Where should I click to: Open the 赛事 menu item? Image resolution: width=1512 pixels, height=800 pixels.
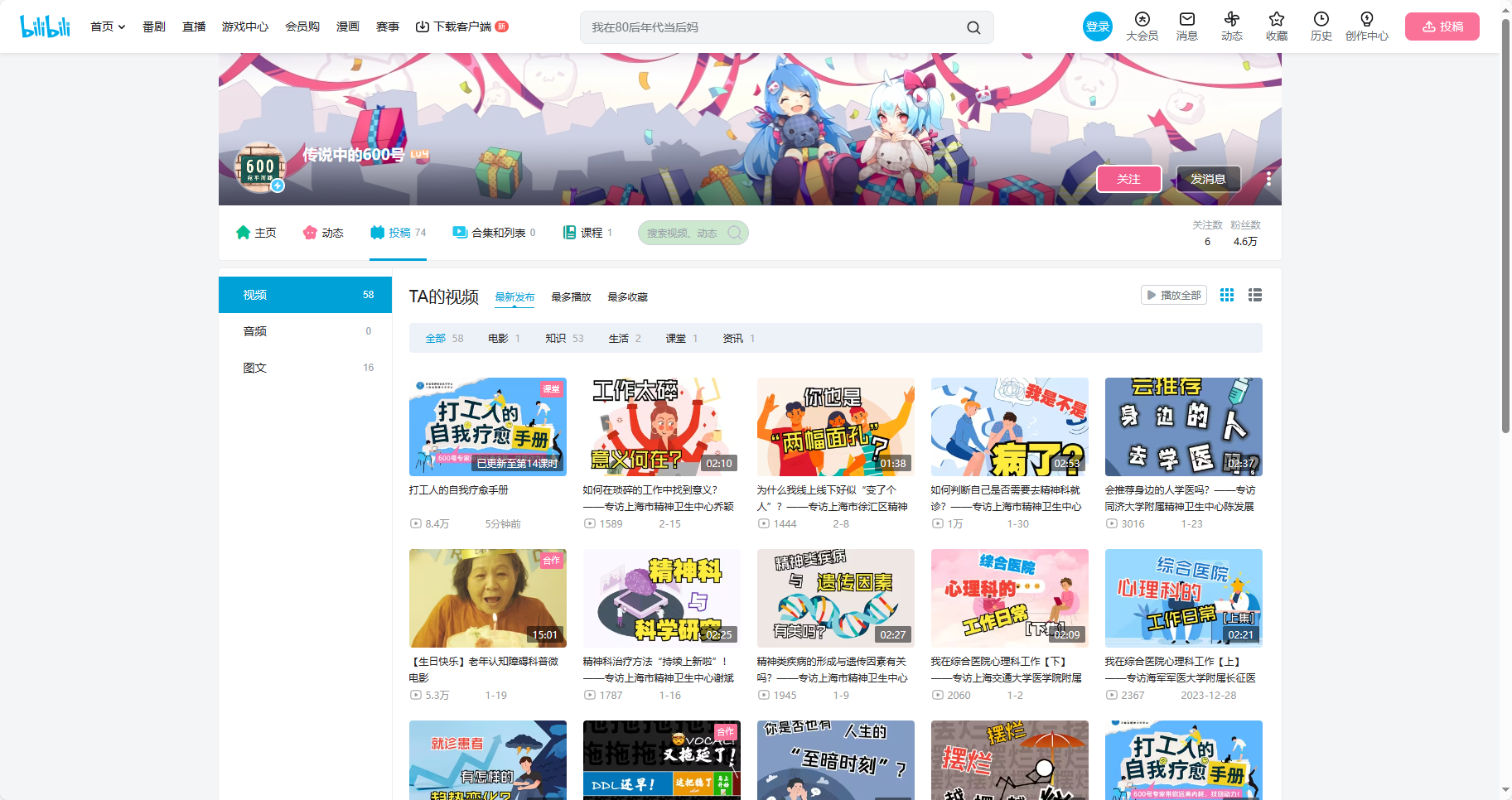[388, 27]
